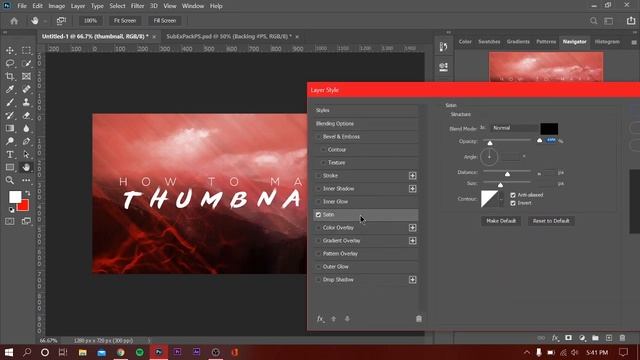Select the Eraser tool
Image resolution: width=640 pixels, height=360 pixels.
point(26,116)
